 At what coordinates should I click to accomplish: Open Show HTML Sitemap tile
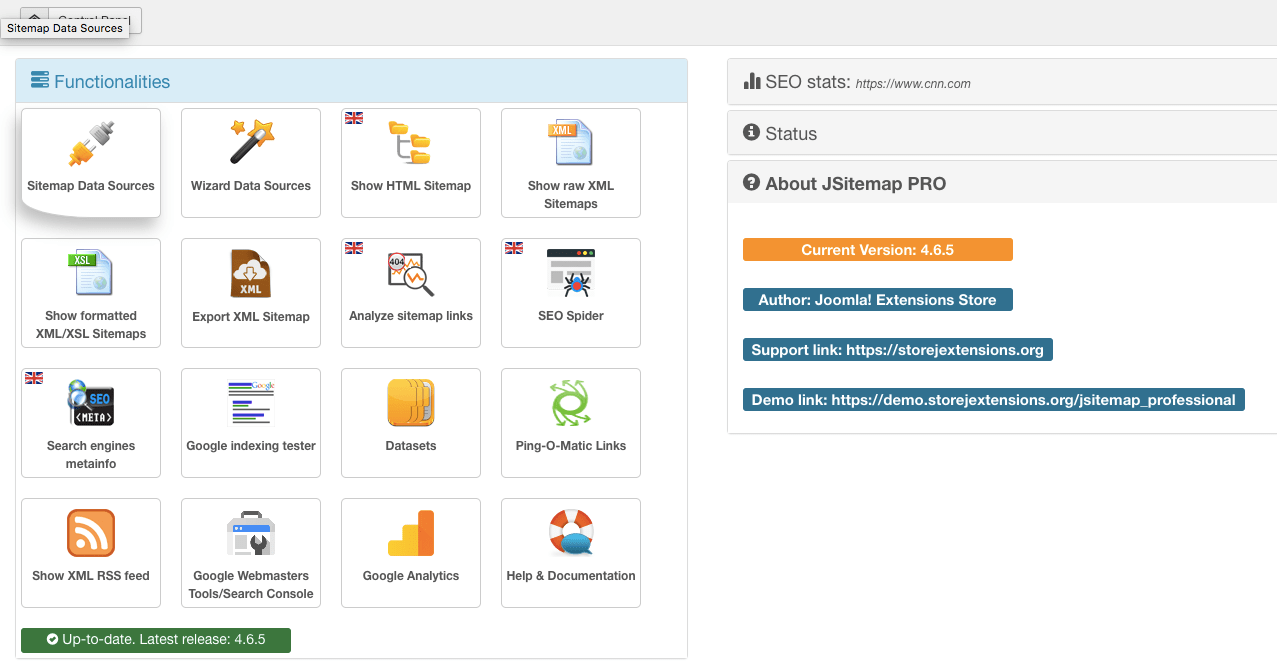pos(411,163)
